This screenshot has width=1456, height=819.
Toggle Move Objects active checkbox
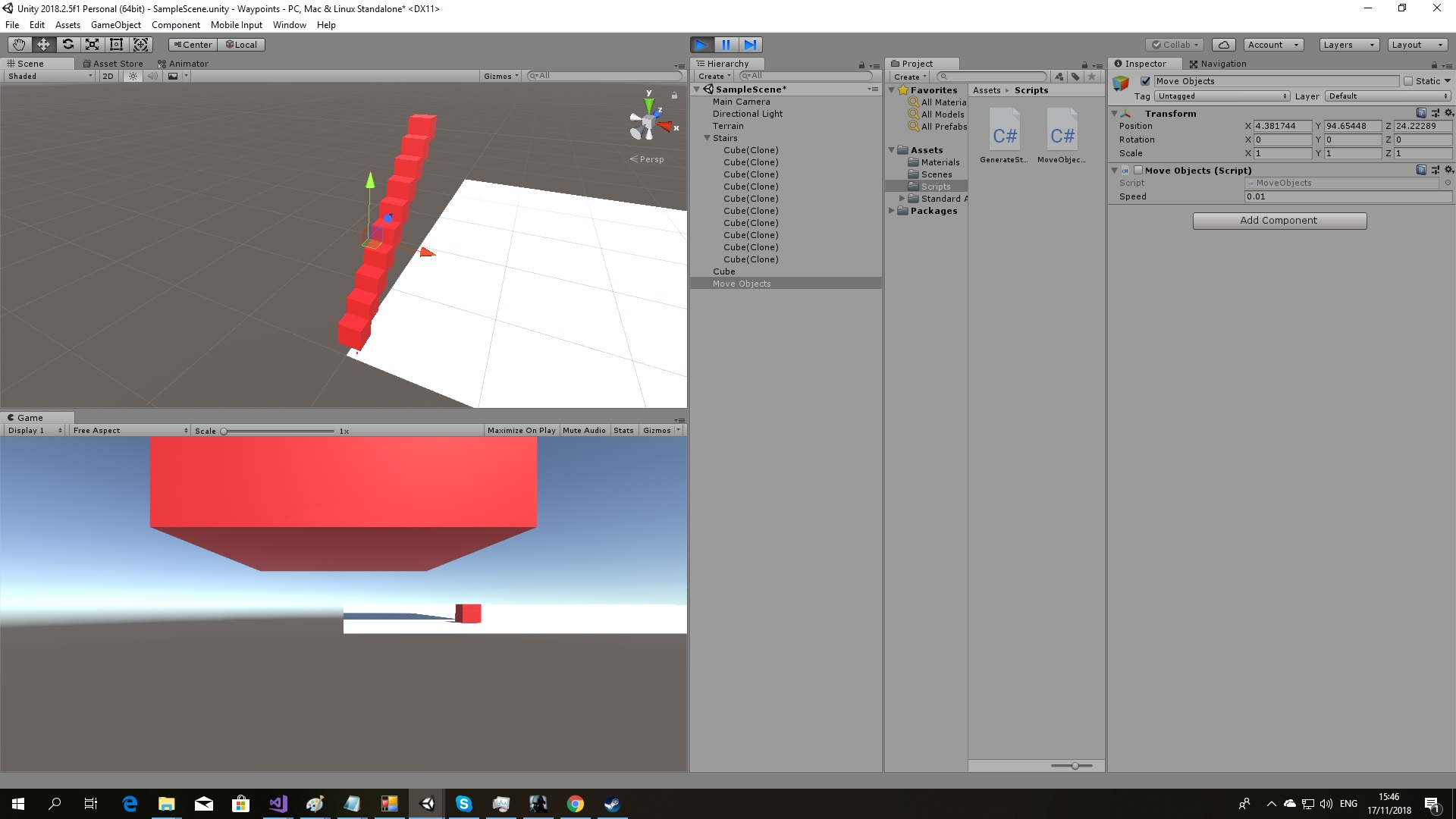(x=1146, y=81)
